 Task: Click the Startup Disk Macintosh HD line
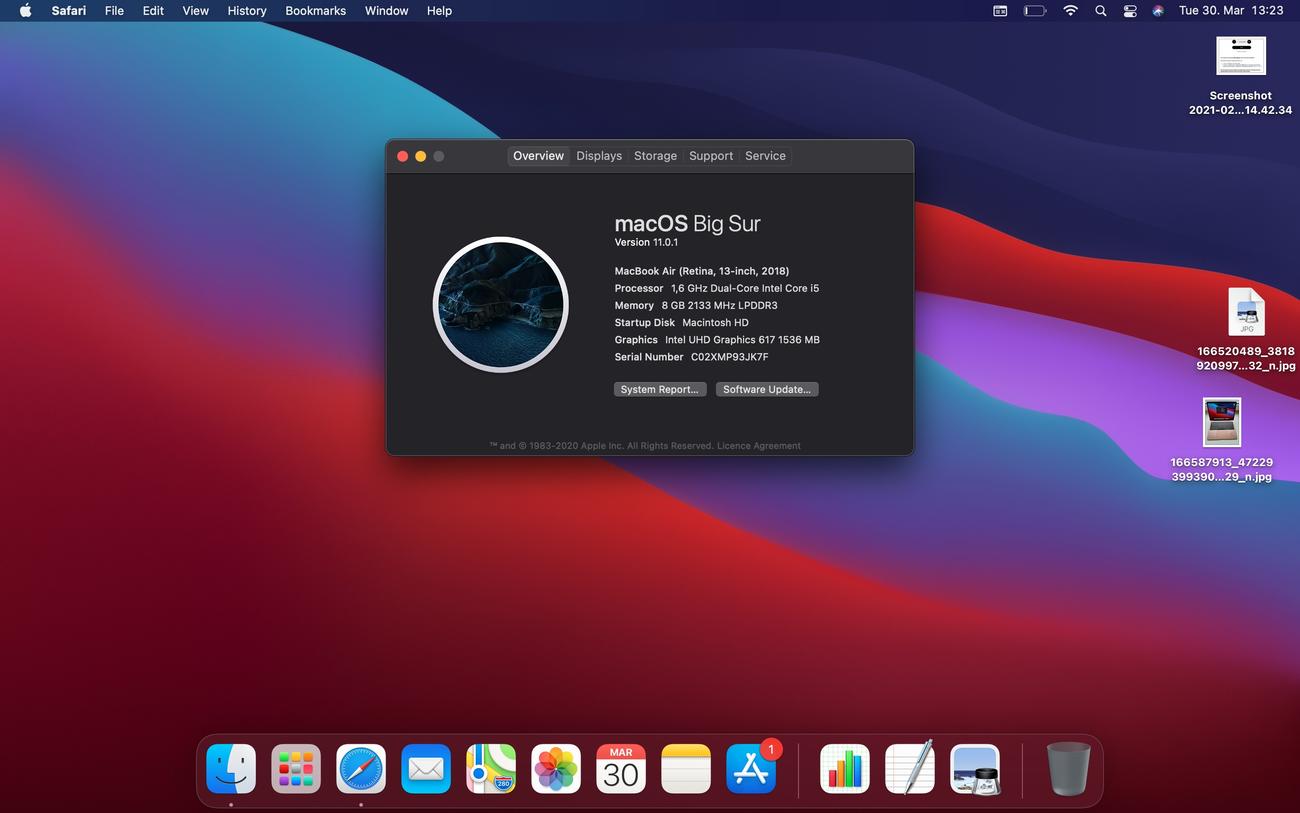click(x=682, y=322)
